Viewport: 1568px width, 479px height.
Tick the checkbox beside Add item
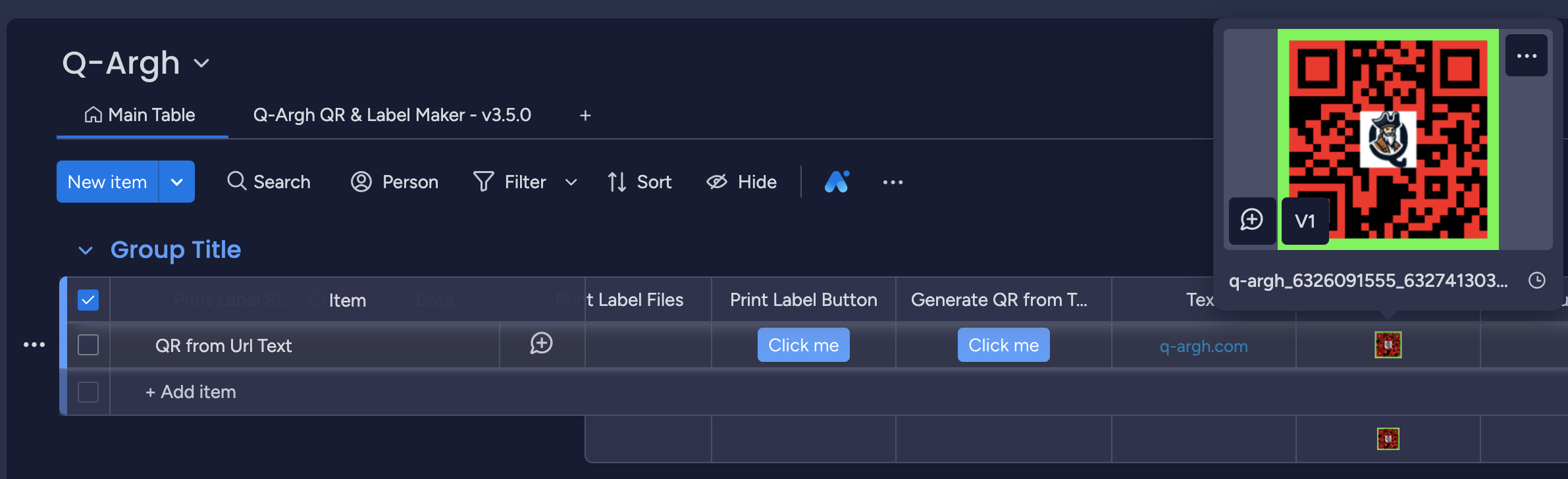click(88, 392)
